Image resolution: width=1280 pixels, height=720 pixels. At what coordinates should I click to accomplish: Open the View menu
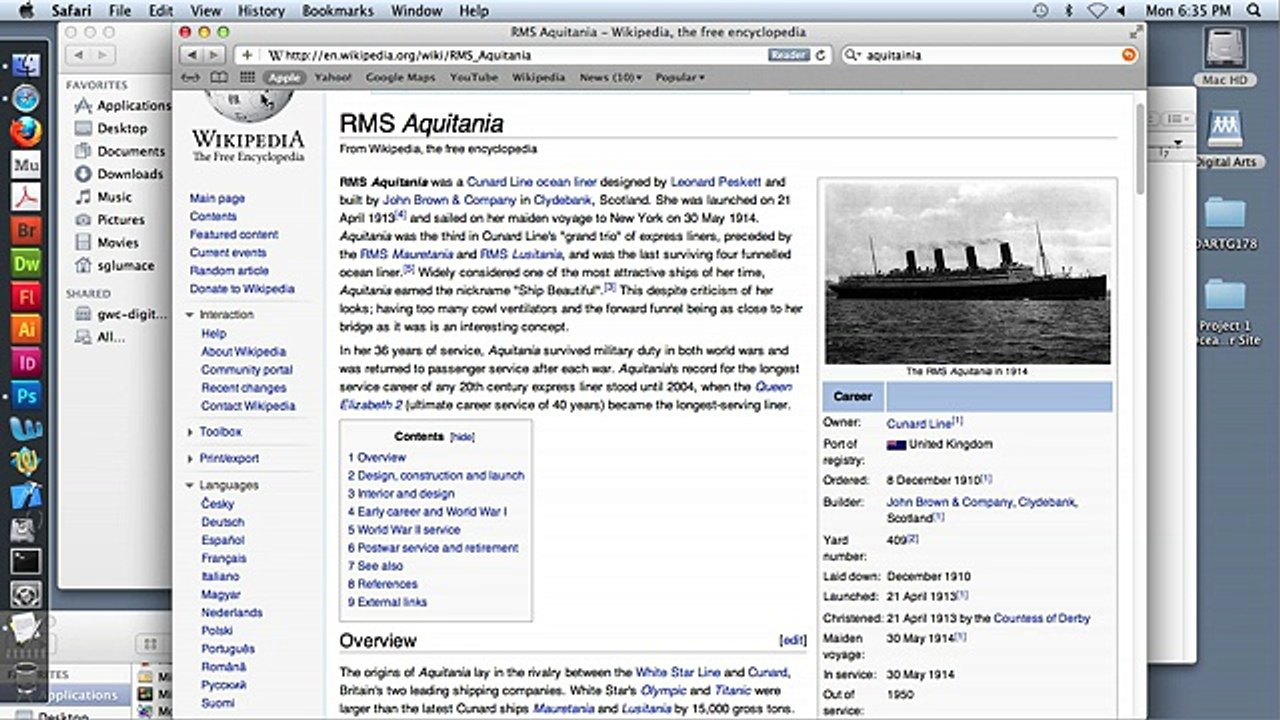click(x=205, y=11)
